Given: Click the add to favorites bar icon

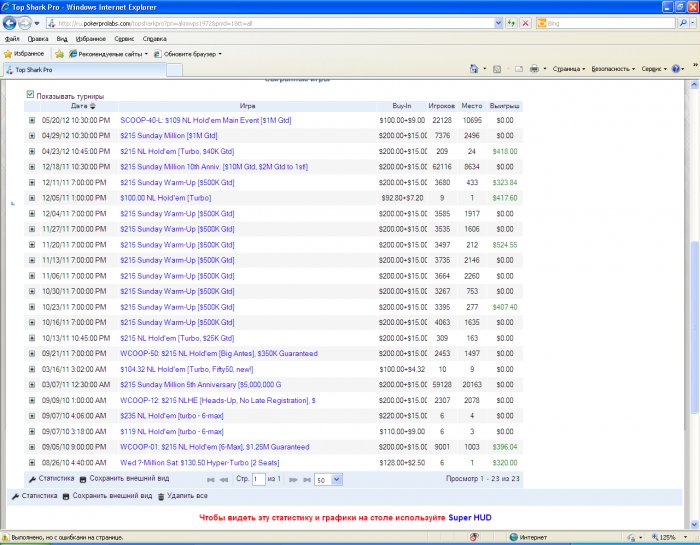Looking at the screenshot, I should tap(59, 54).
